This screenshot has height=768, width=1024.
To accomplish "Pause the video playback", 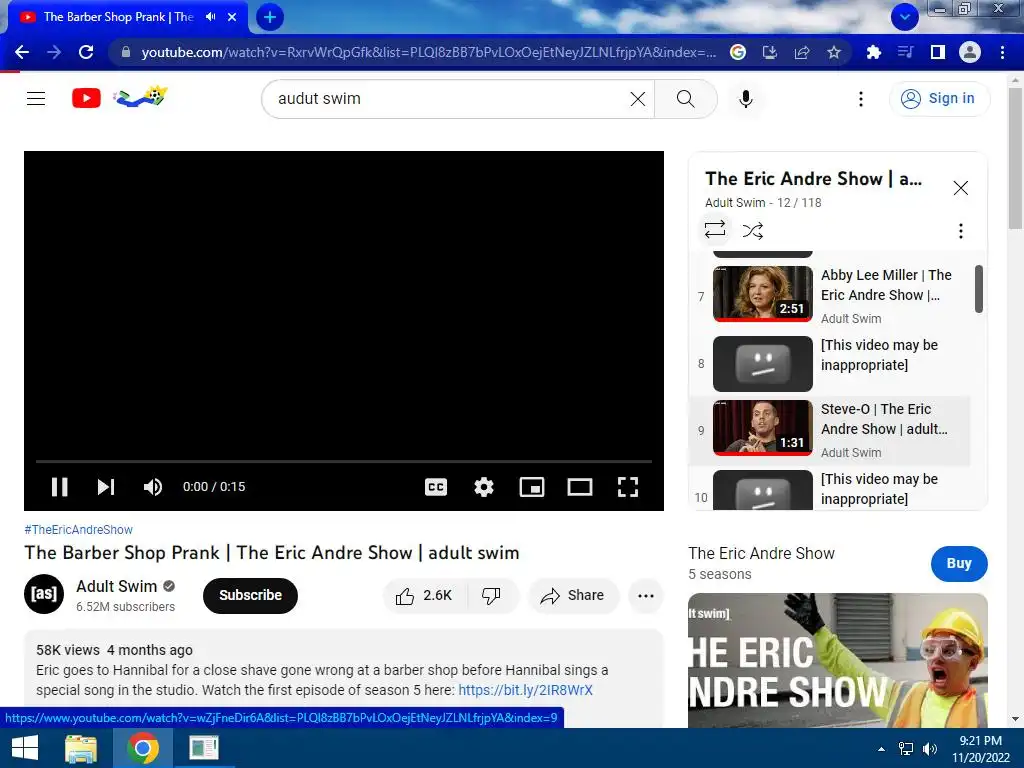I will pos(59,487).
